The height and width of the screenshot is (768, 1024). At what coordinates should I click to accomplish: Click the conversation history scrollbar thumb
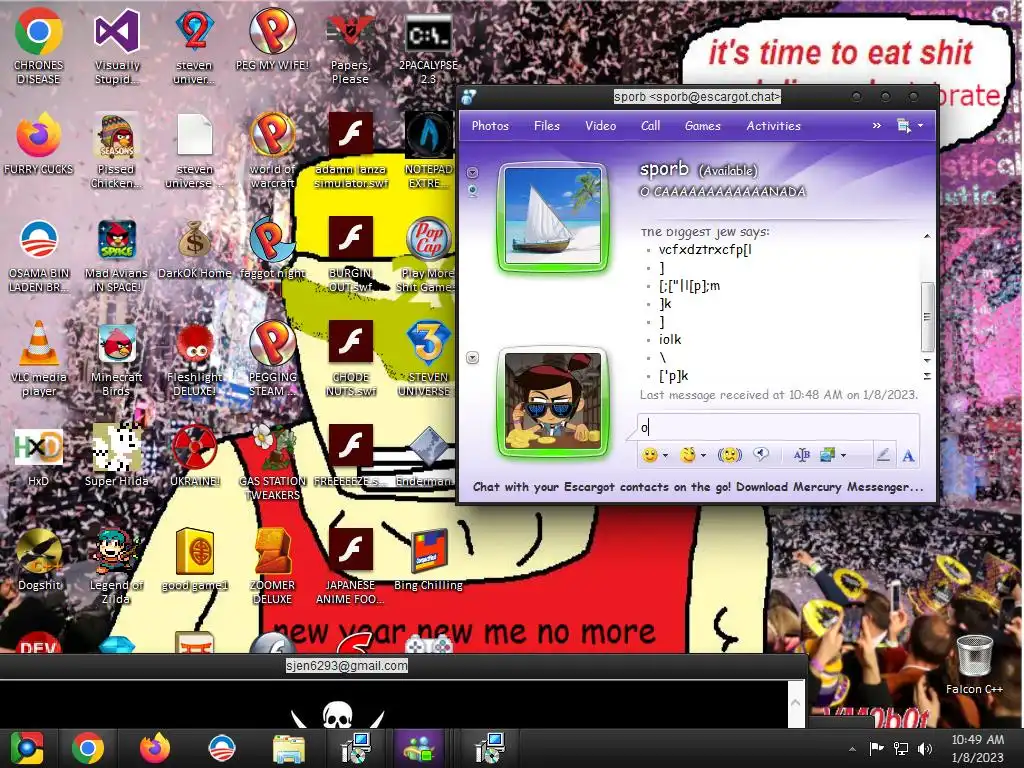click(927, 316)
